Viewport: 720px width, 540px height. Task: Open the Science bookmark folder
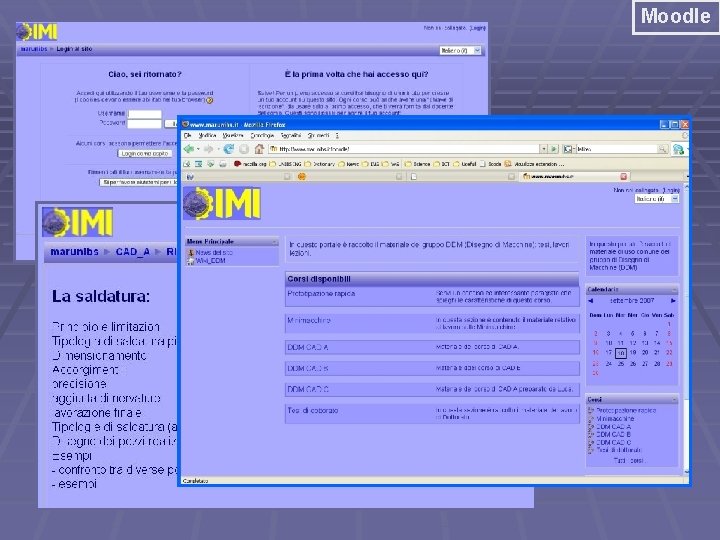(x=417, y=164)
